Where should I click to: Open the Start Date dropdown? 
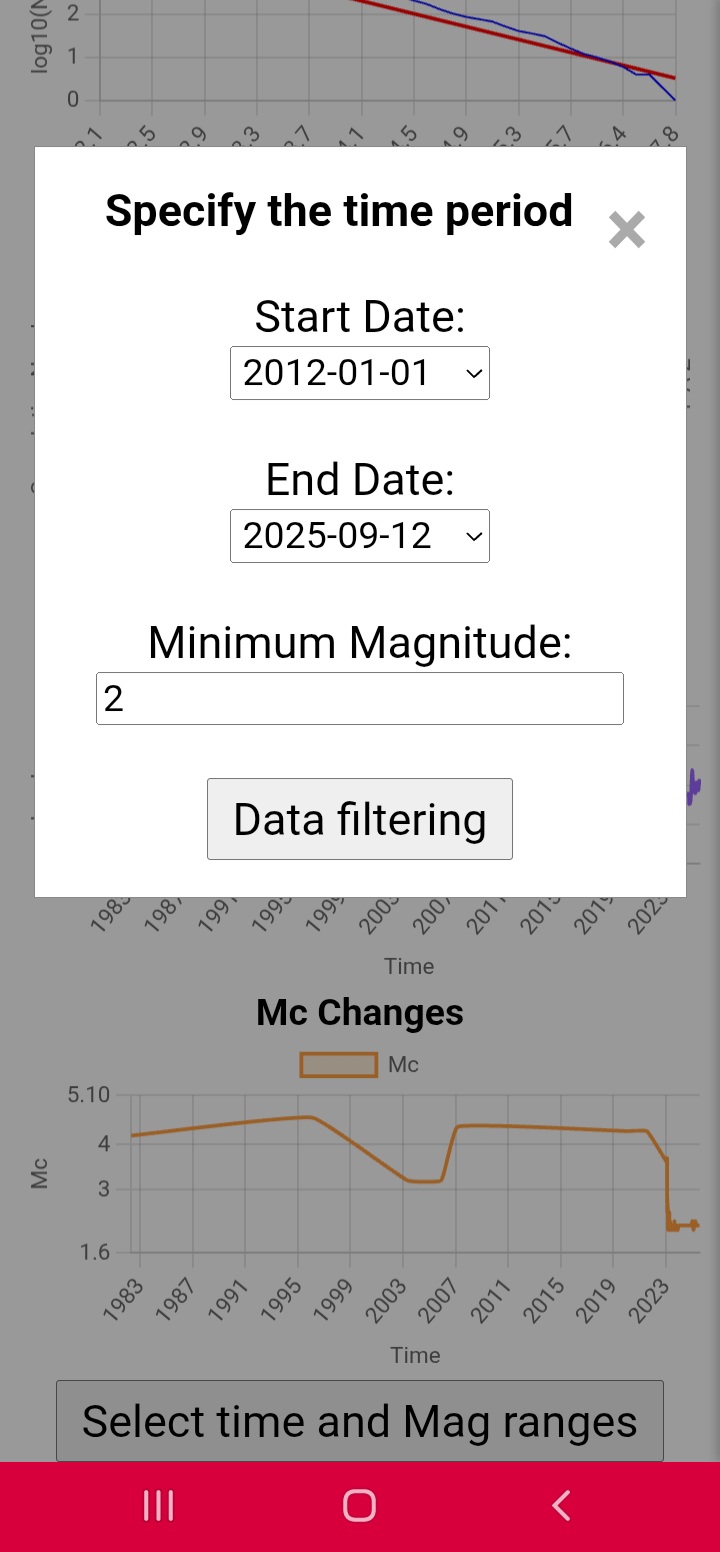[x=360, y=373]
